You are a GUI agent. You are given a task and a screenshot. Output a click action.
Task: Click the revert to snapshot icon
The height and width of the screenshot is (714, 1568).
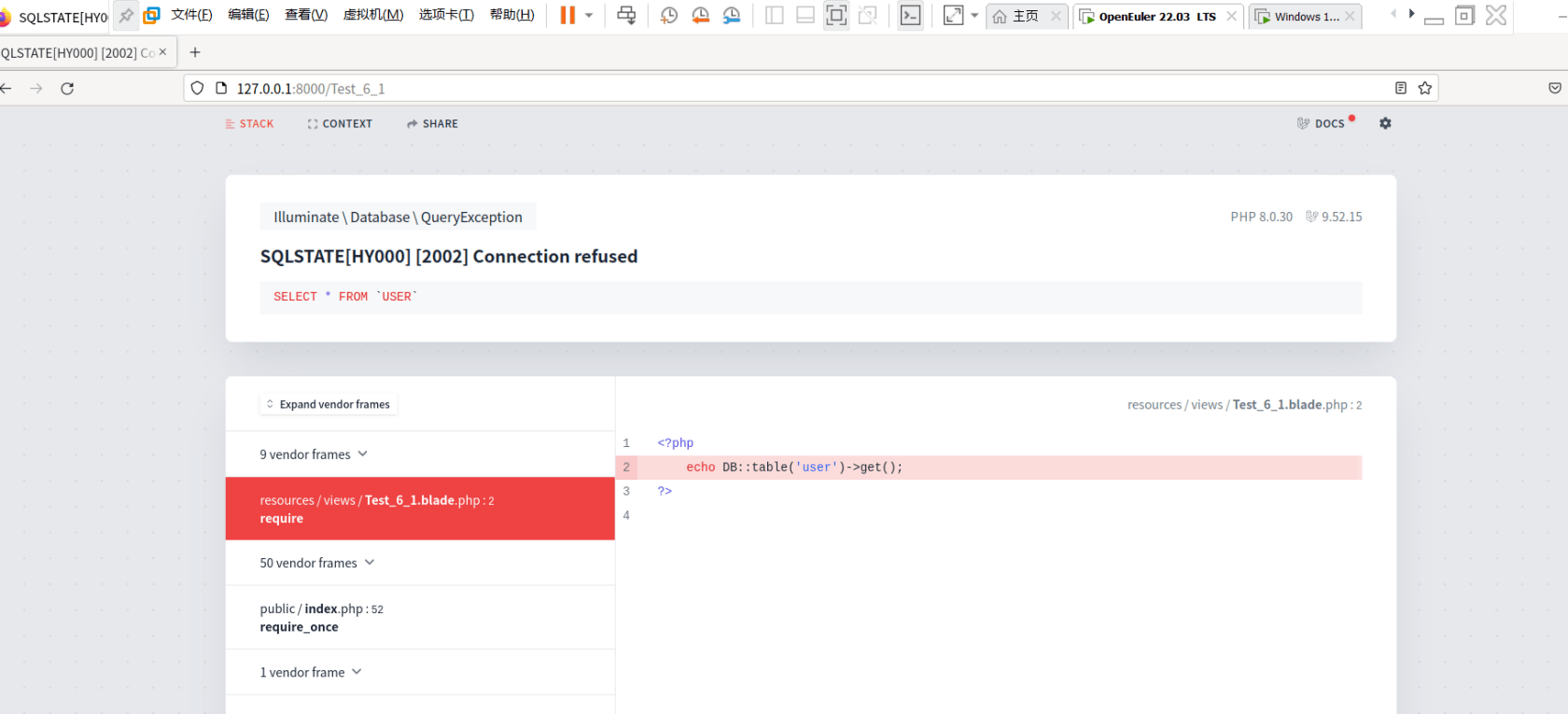[700, 15]
